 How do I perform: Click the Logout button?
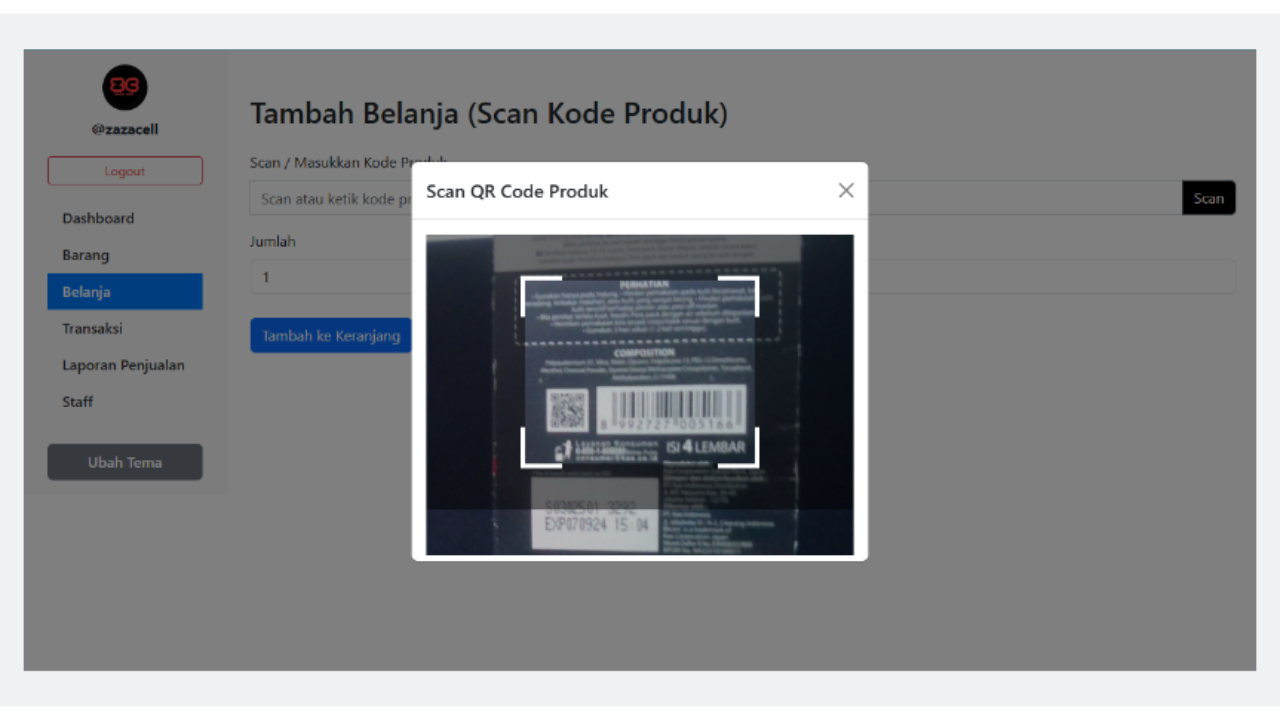point(124,170)
